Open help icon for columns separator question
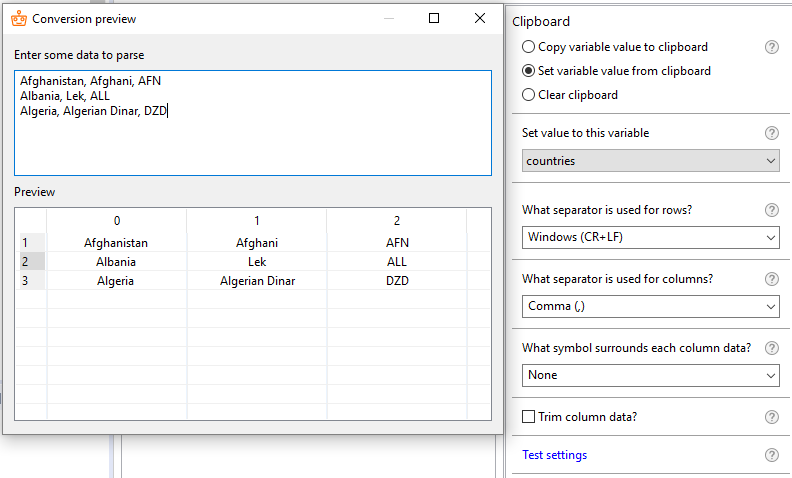 771,279
